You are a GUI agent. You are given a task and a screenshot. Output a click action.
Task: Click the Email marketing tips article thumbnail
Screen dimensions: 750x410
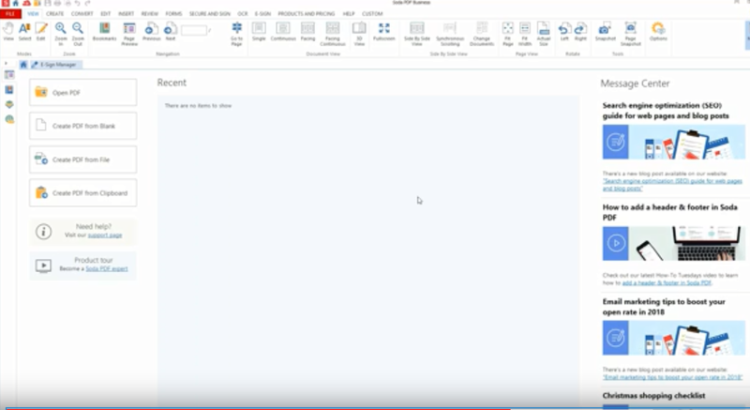click(x=673, y=338)
